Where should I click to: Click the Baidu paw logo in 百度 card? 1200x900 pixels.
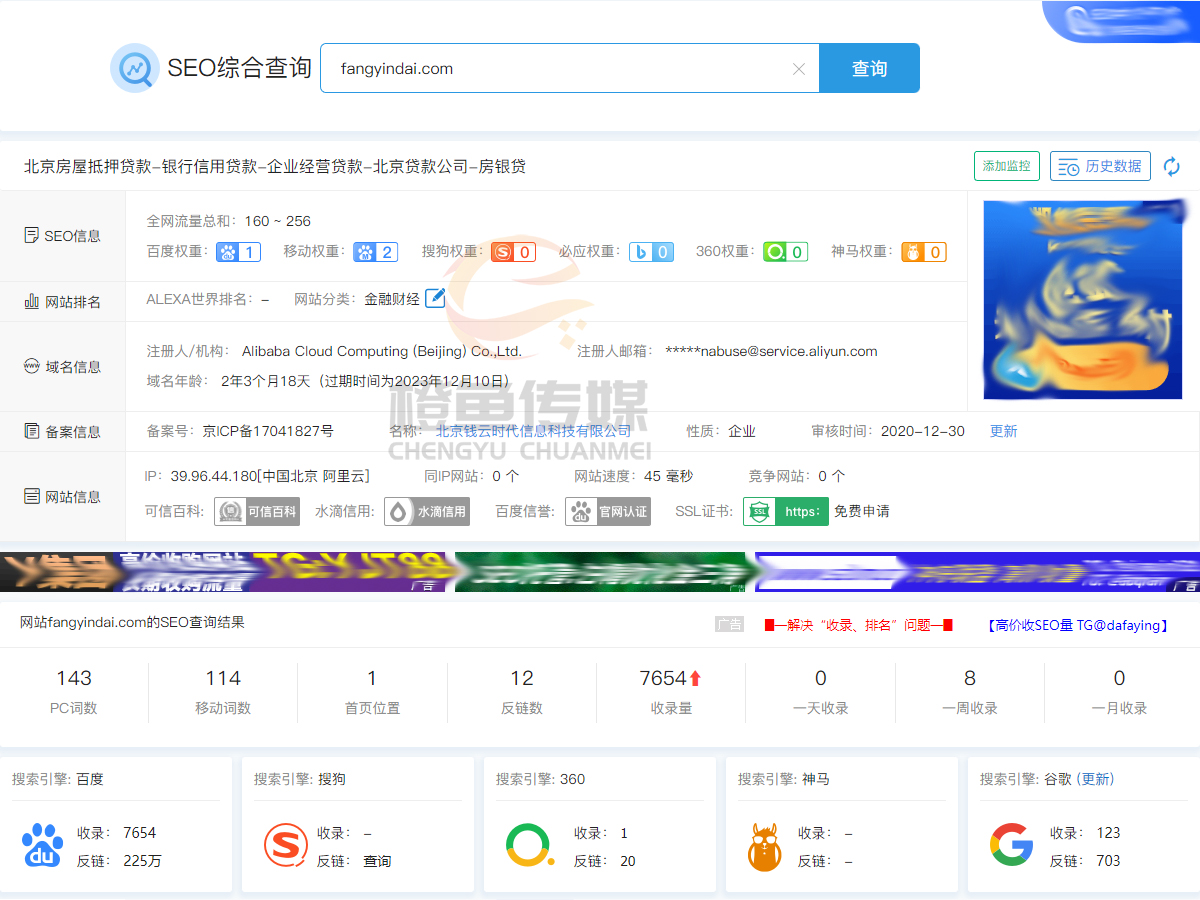42,846
